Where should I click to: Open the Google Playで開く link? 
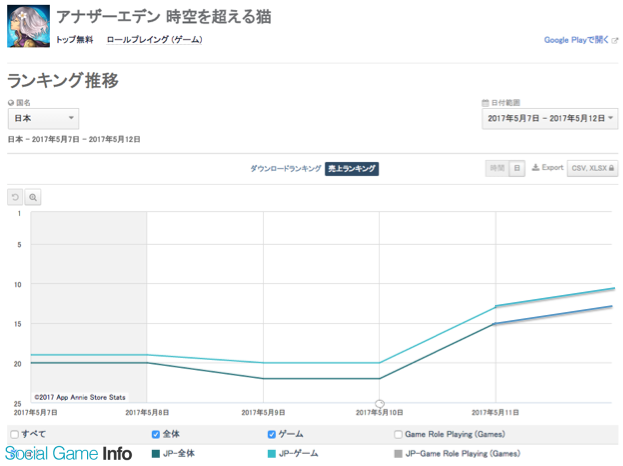pyautogui.click(x=576, y=40)
